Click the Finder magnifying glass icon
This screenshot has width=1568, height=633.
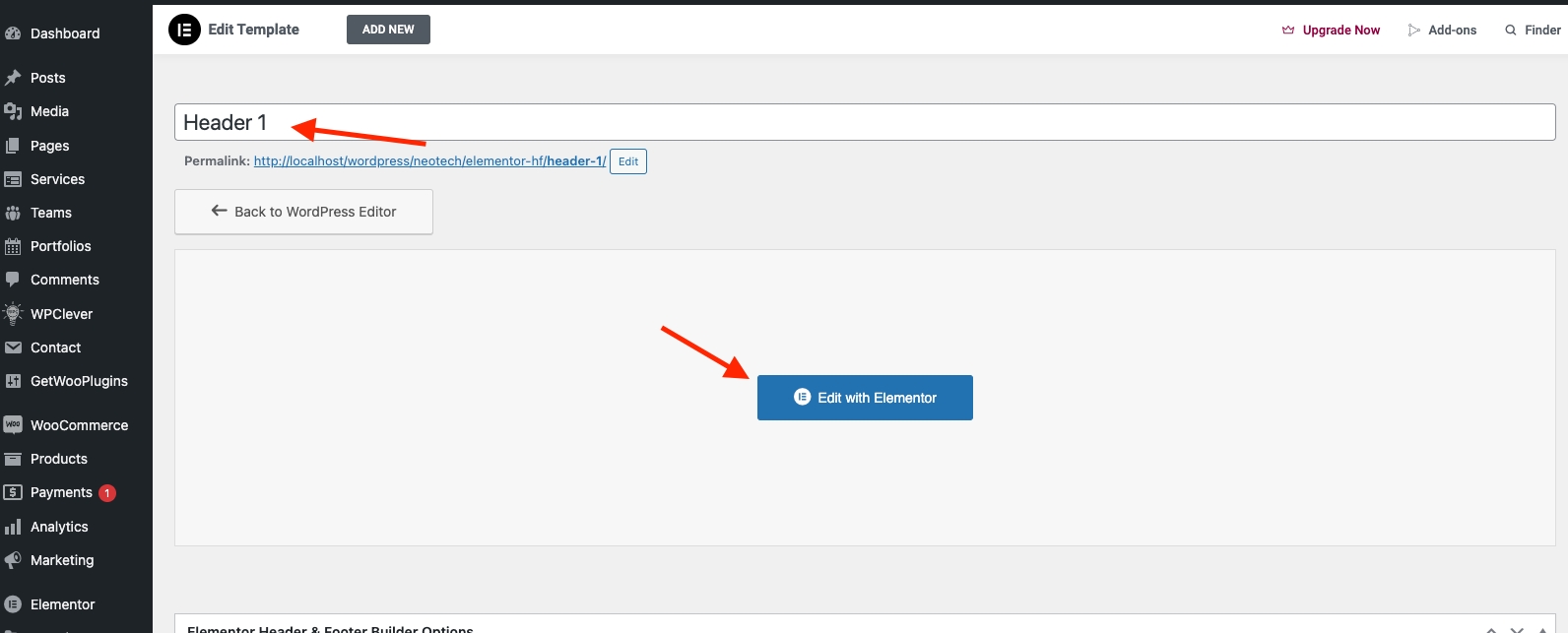1510,31
